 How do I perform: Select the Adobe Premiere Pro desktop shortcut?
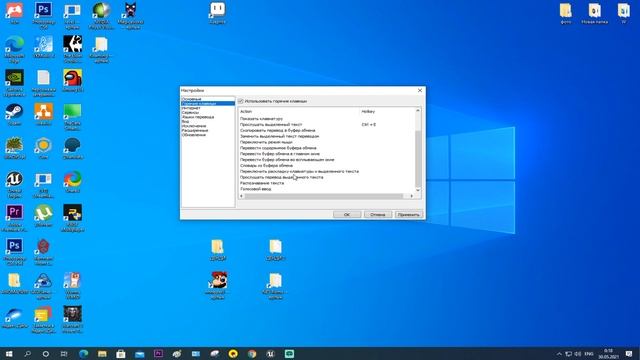click(14, 218)
